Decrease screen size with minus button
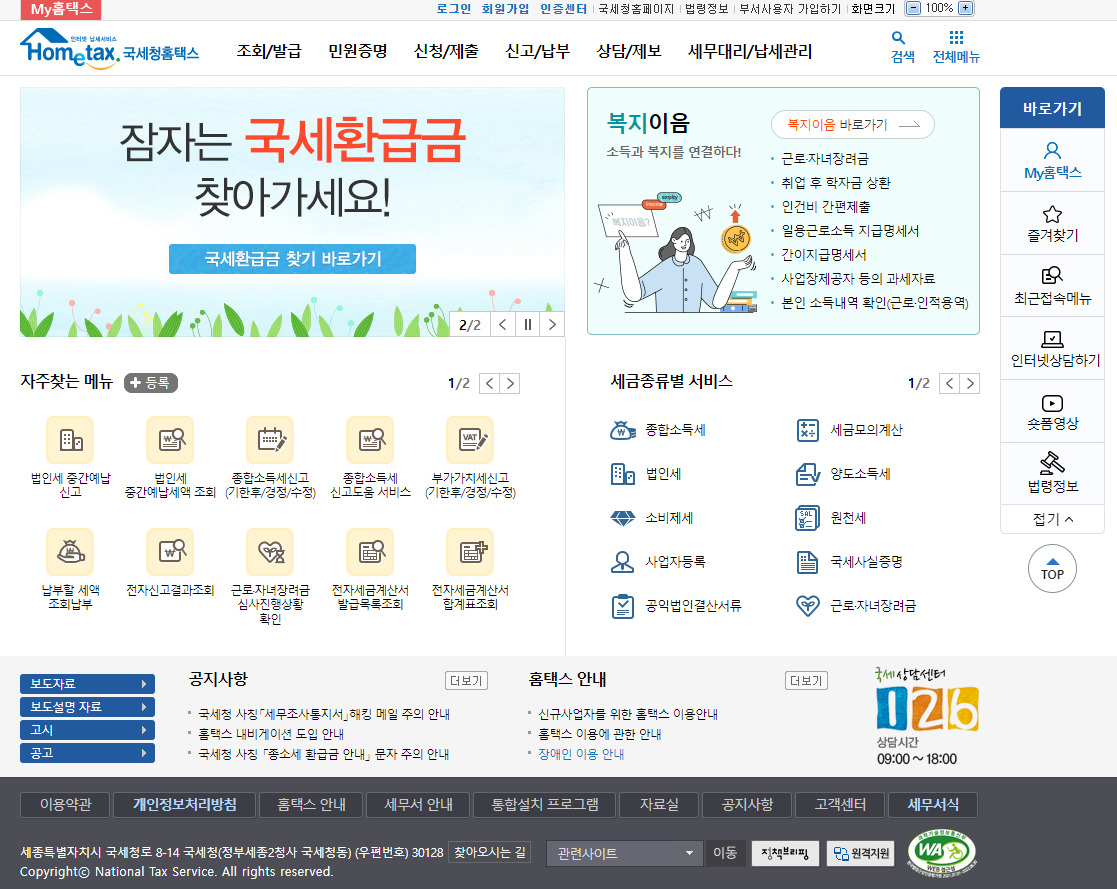 pyautogui.click(x=912, y=8)
